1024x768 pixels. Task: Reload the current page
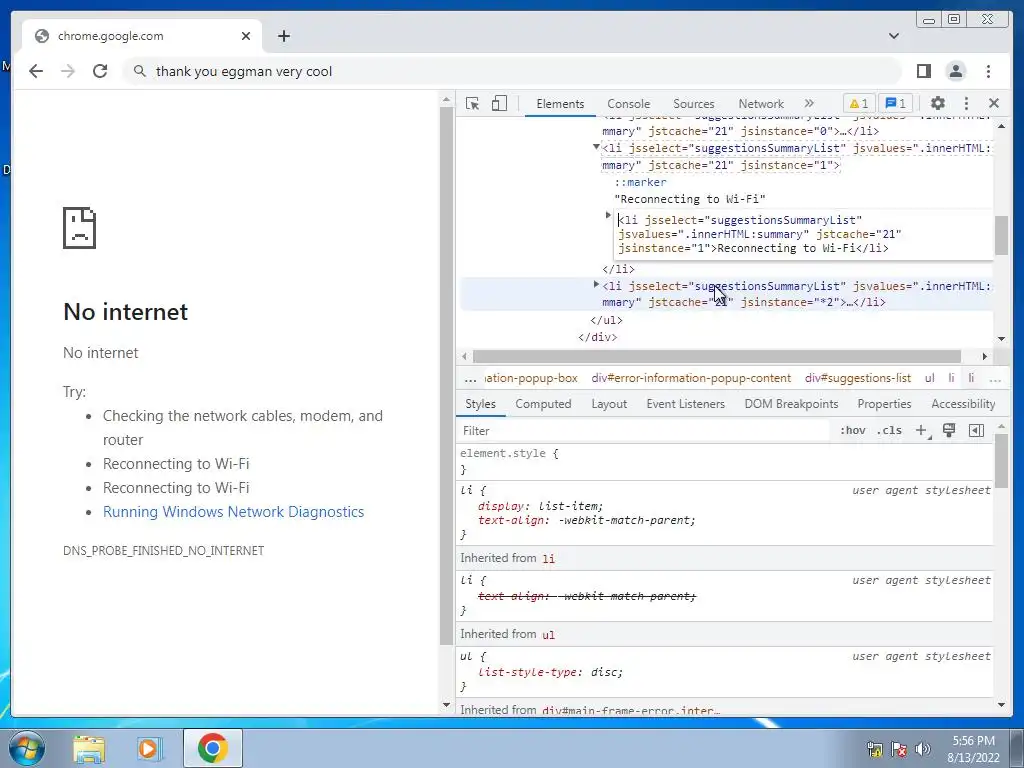pos(100,71)
